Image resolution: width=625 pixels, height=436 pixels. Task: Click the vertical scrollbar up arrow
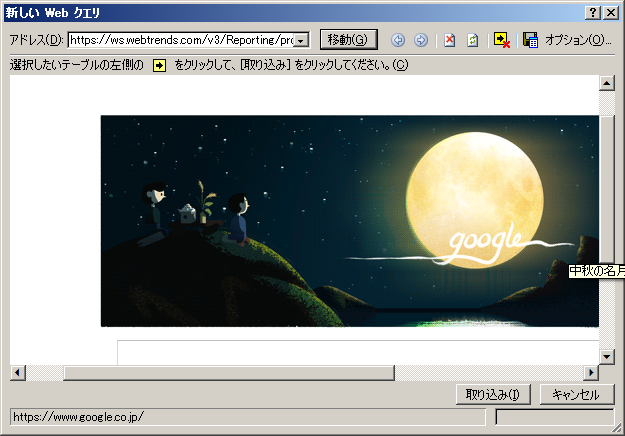point(606,84)
